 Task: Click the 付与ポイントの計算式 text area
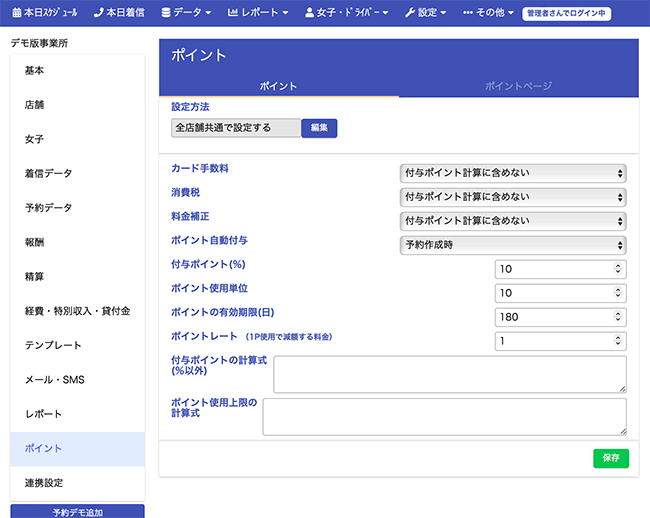(450, 374)
